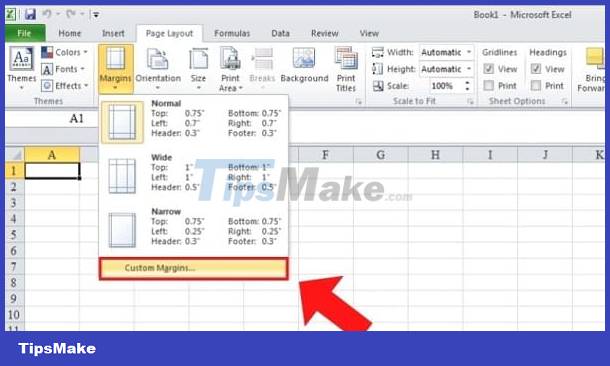Viewport: 610px width, 366px height.
Task: Click the Name Box showing A1
Action: point(52,119)
